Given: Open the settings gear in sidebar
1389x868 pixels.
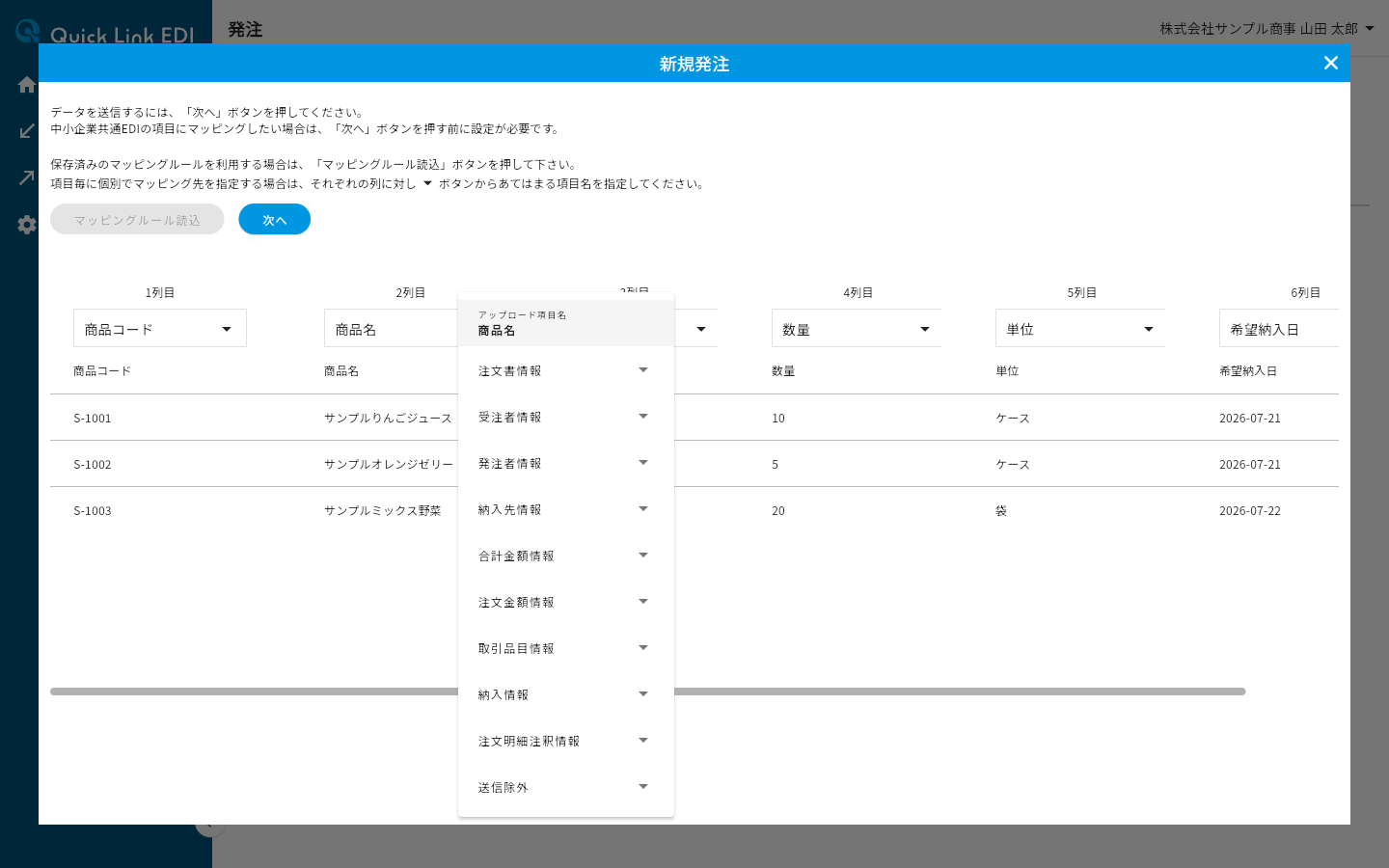Looking at the screenshot, I should pos(27,225).
